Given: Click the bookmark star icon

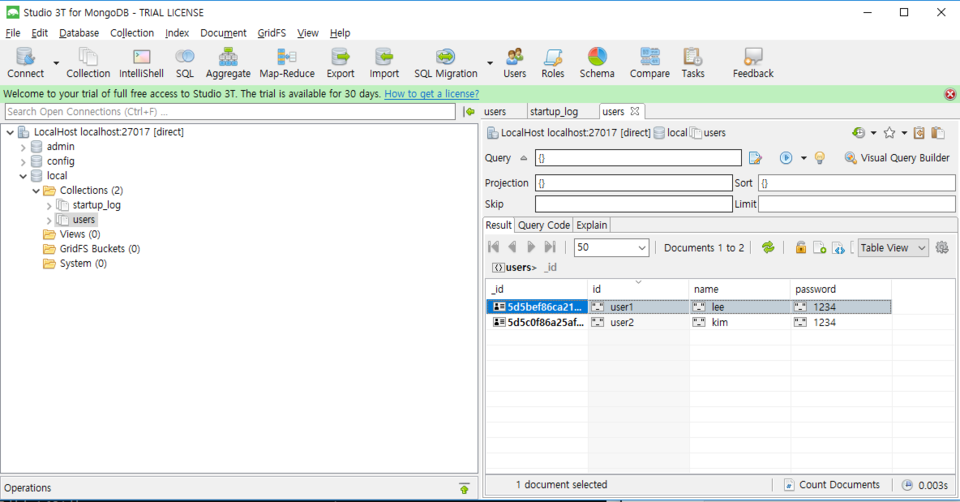Looking at the screenshot, I should [x=890, y=133].
